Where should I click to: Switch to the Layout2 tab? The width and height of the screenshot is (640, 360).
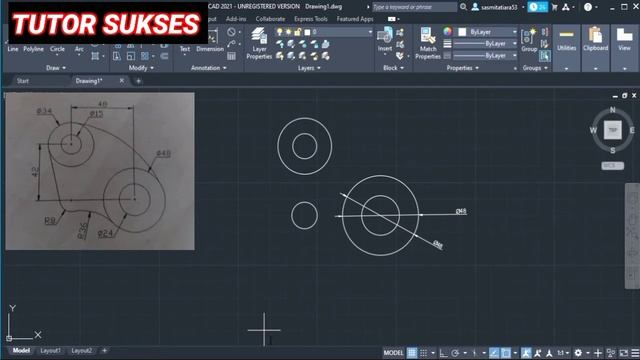[x=82, y=351]
